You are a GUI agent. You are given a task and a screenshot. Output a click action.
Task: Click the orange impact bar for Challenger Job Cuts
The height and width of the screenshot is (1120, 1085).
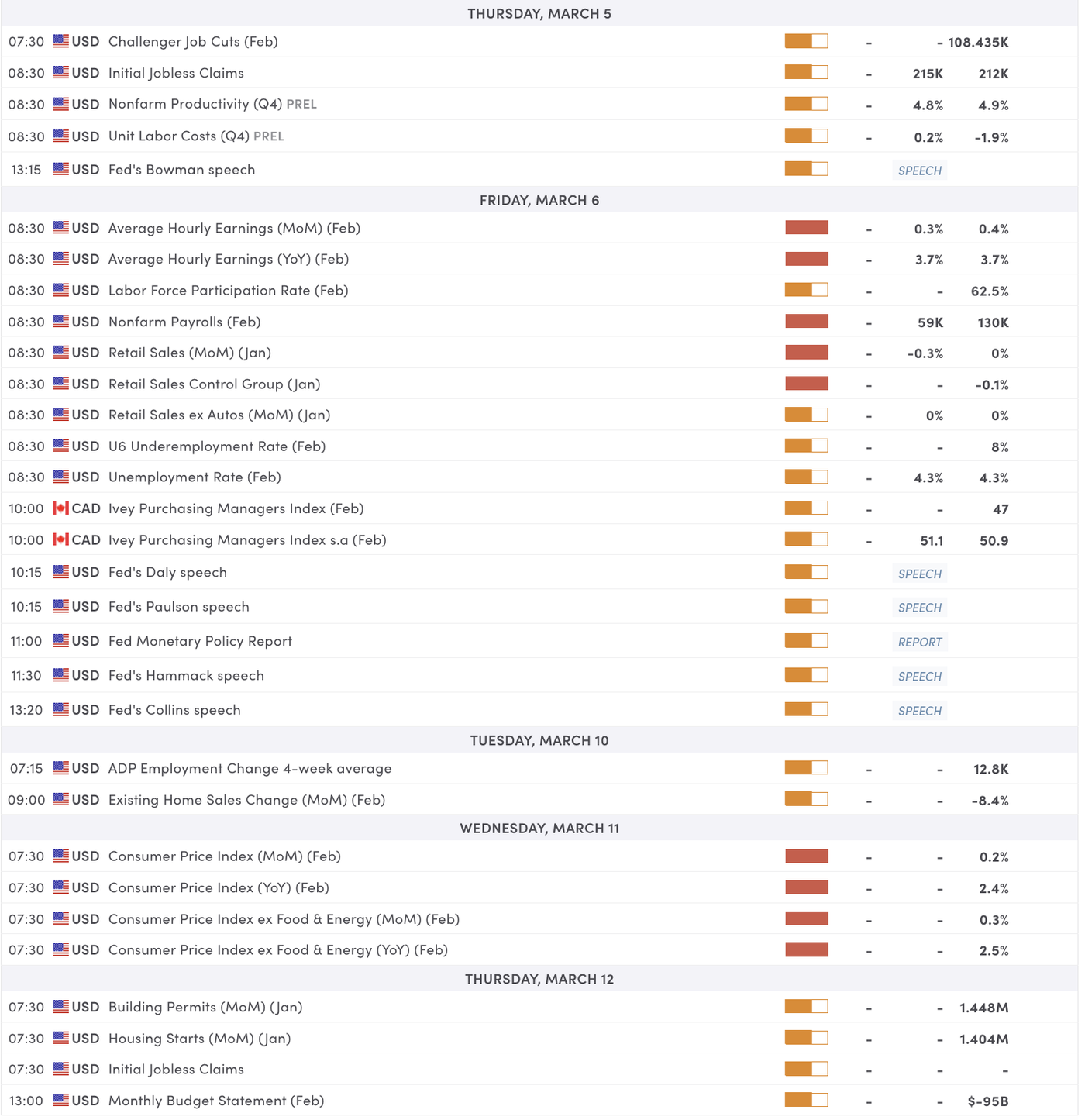[807, 41]
